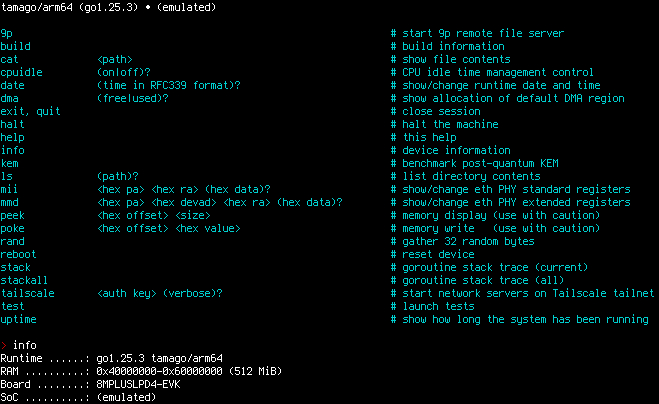Screen dimensions: 659x404
Task: Click the "tailscale" command entry
Action: coord(27,293)
